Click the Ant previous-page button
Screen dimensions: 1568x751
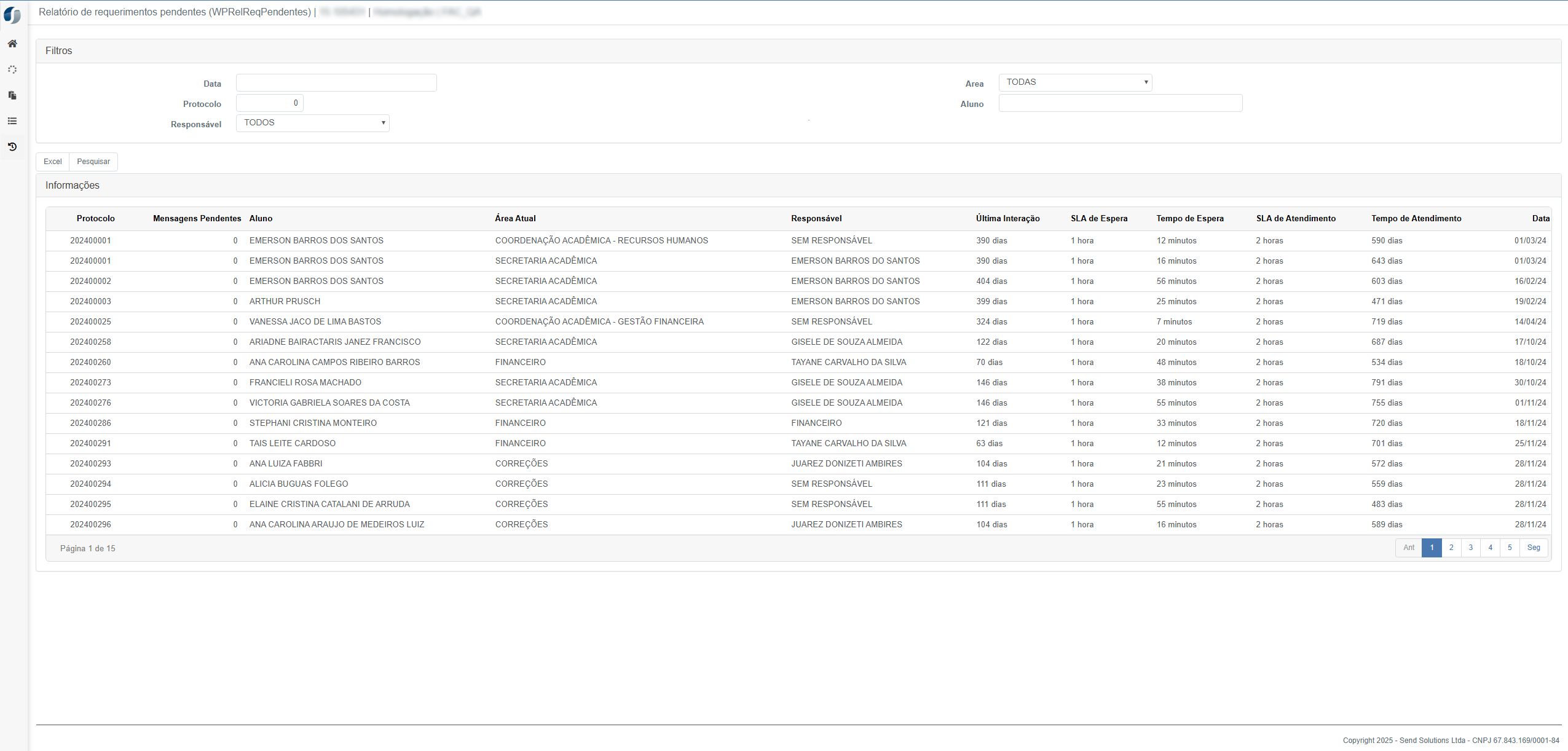[x=1409, y=548]
